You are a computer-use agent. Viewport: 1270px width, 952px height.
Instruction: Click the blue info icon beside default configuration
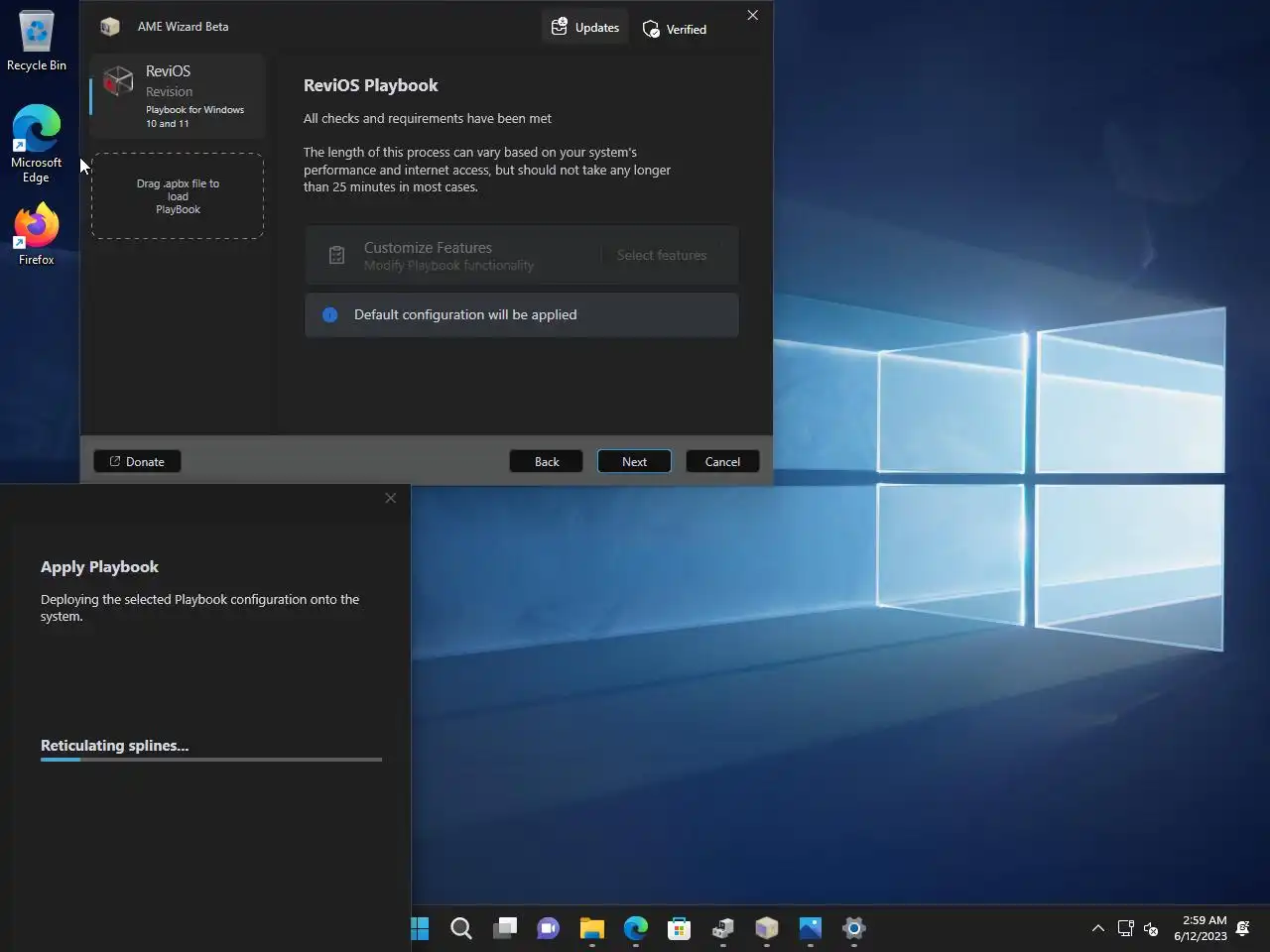coord(329,314)
